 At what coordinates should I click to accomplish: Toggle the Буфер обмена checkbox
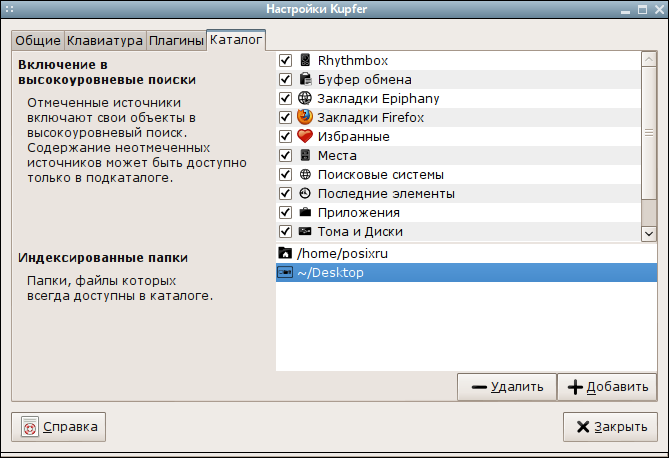tap(285, 79)
